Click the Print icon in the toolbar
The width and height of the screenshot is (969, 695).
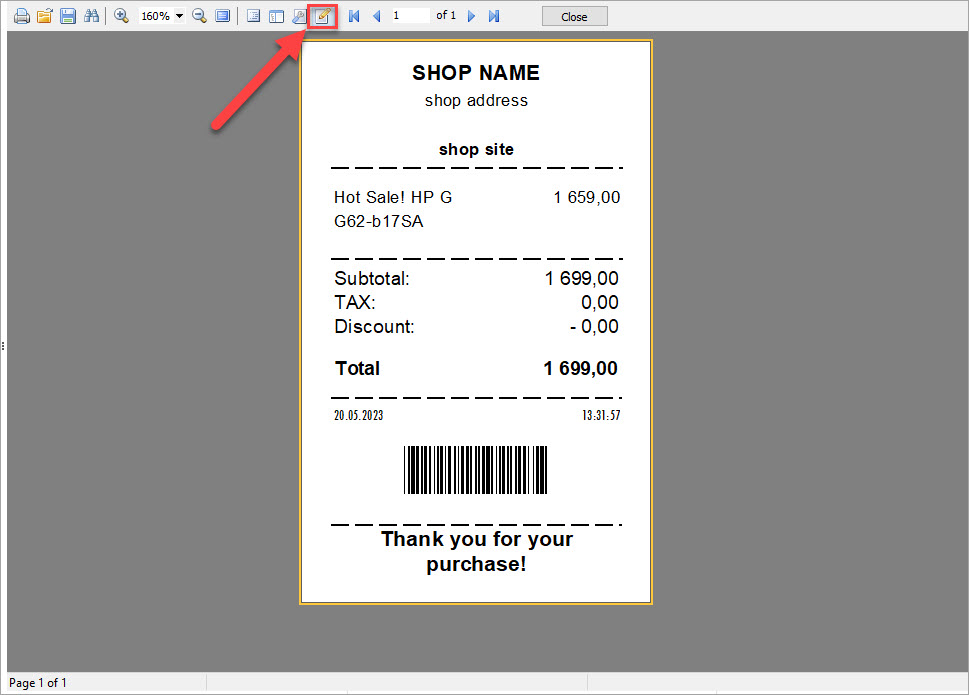coord(22,16)
